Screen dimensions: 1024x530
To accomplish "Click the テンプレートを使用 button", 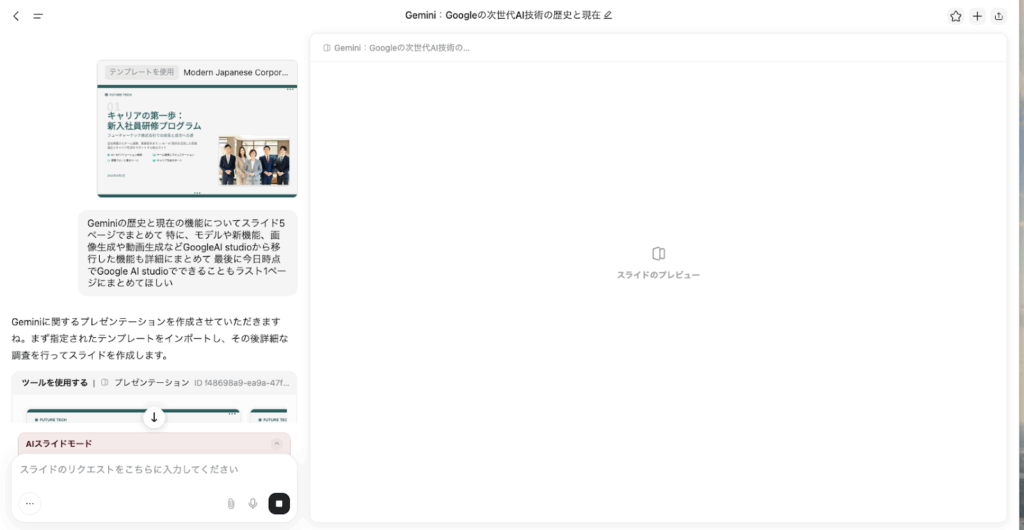I will (x=141, y=72).
